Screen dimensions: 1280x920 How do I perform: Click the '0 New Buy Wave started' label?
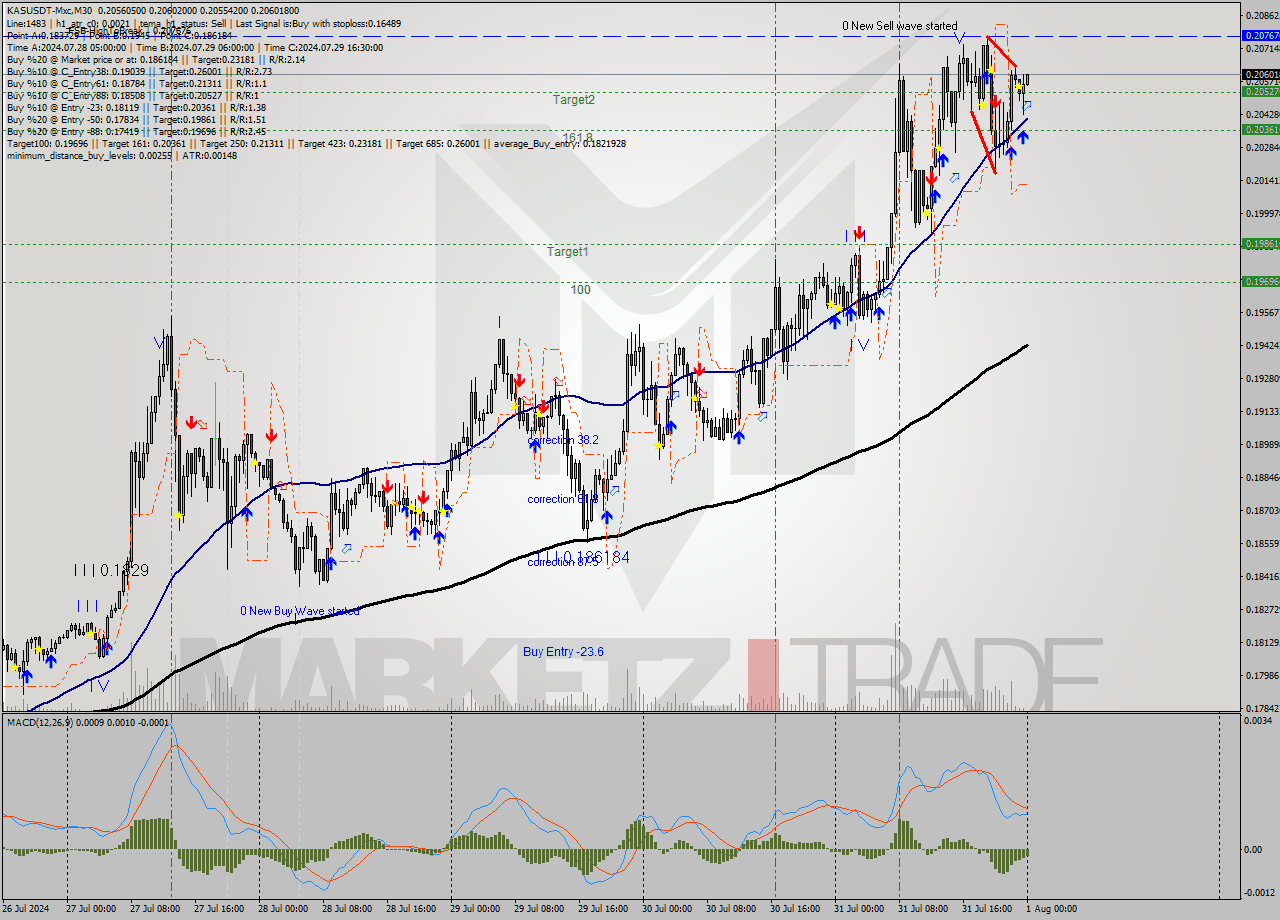[x=299, y=610]
